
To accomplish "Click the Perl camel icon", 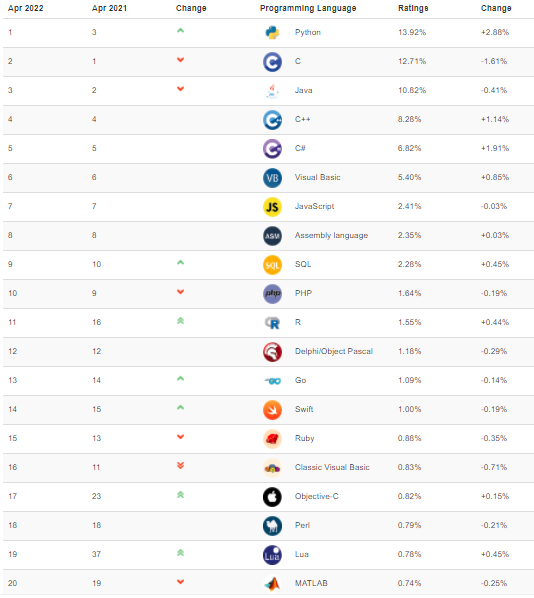I will point(272,526).
